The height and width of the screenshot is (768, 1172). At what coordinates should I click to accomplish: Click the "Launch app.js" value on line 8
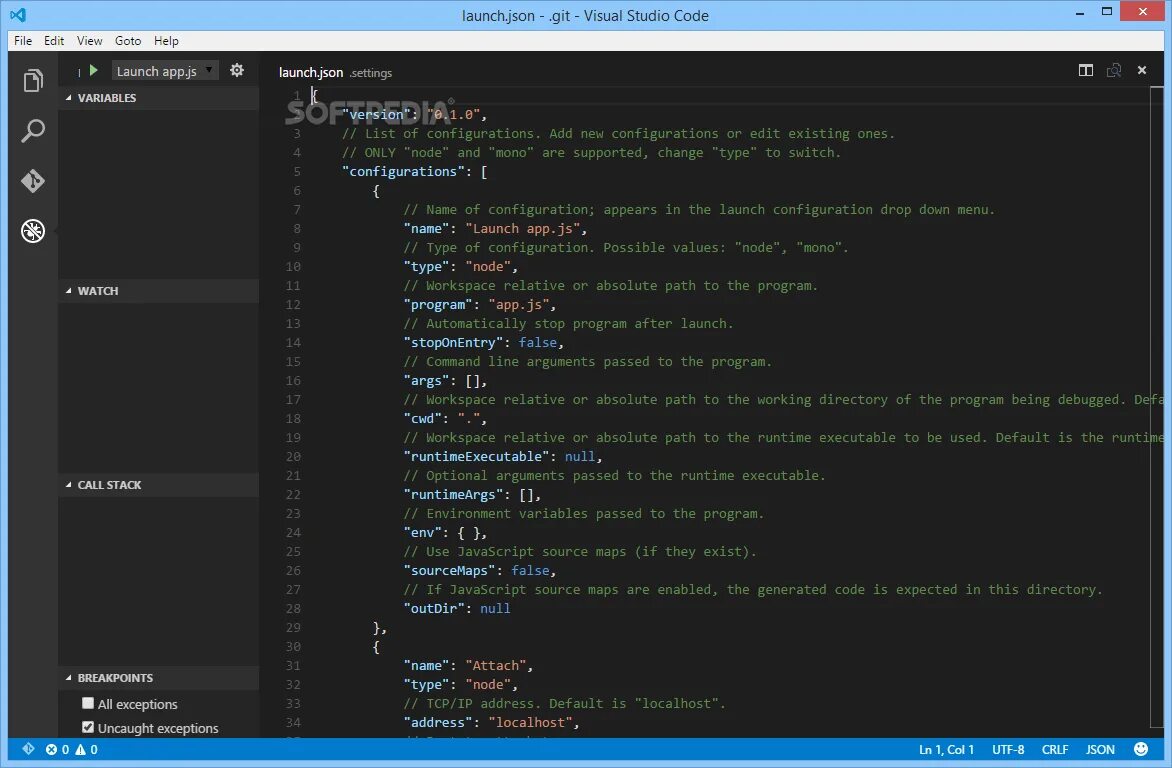pos(522,228)
